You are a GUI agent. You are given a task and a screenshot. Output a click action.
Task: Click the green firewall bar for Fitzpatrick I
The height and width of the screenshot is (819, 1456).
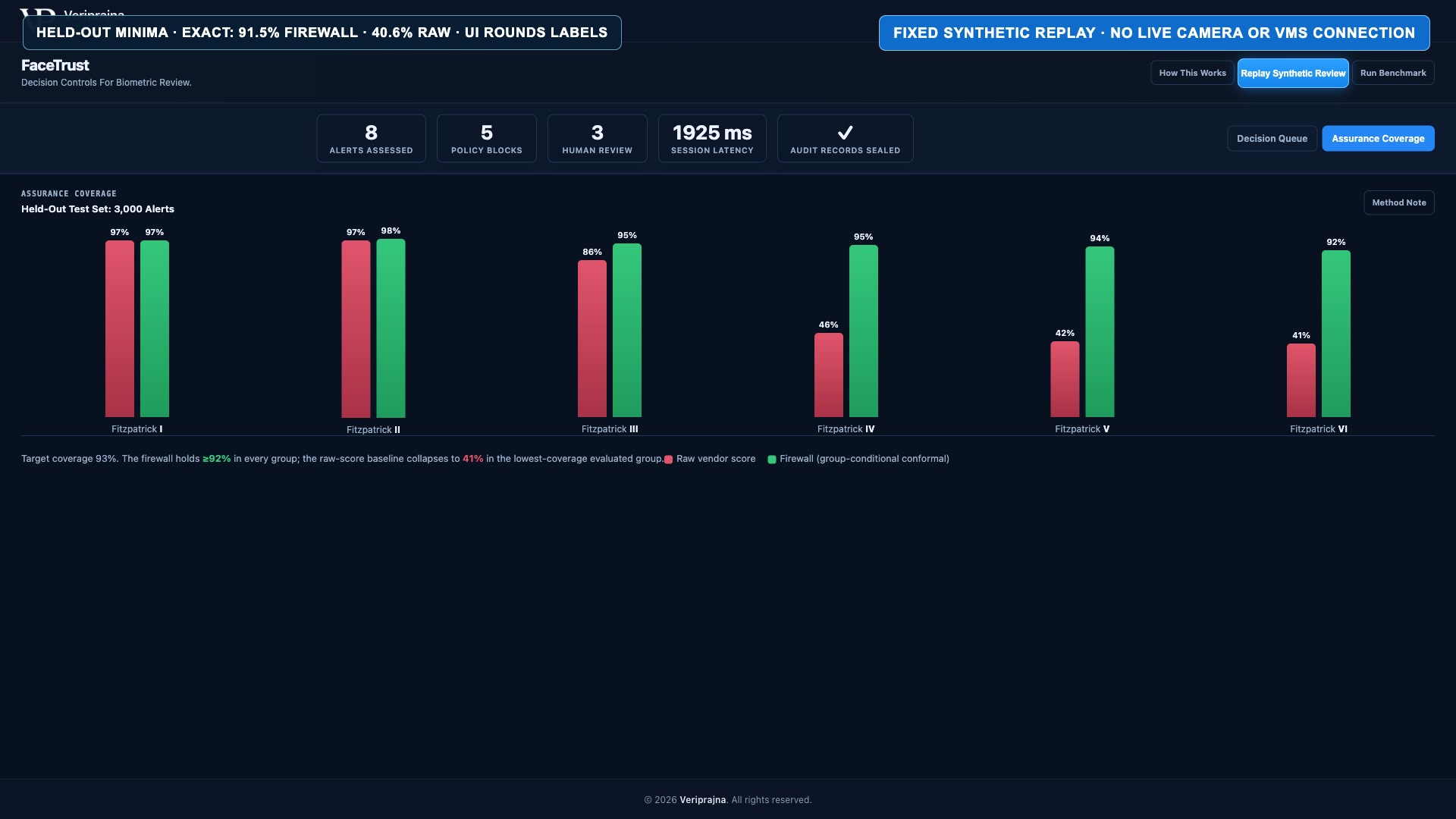pos(155,328)
